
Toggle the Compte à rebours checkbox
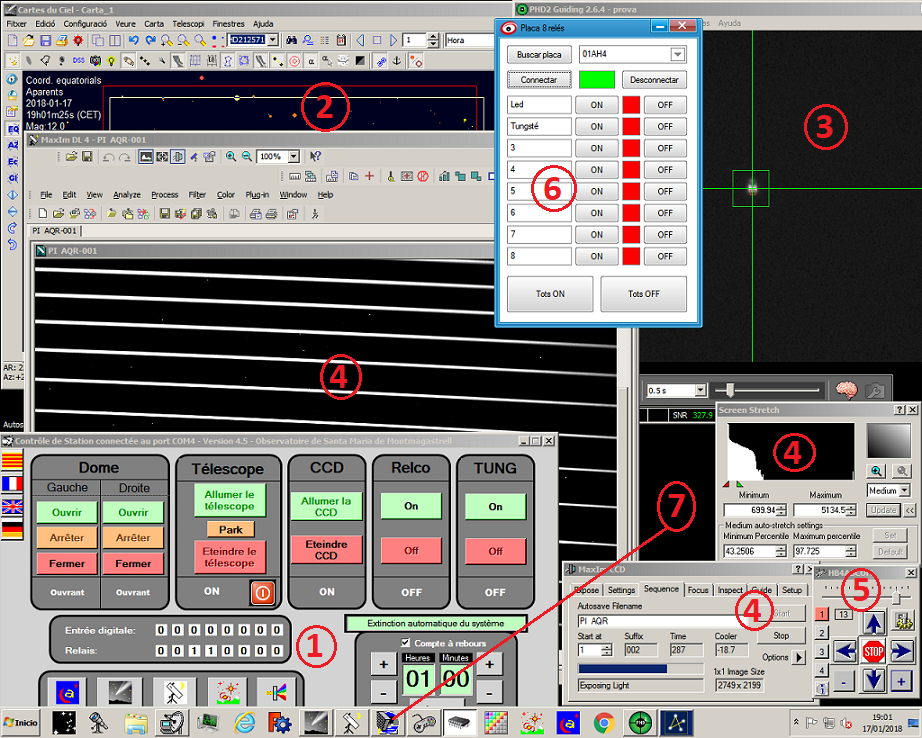405,643
